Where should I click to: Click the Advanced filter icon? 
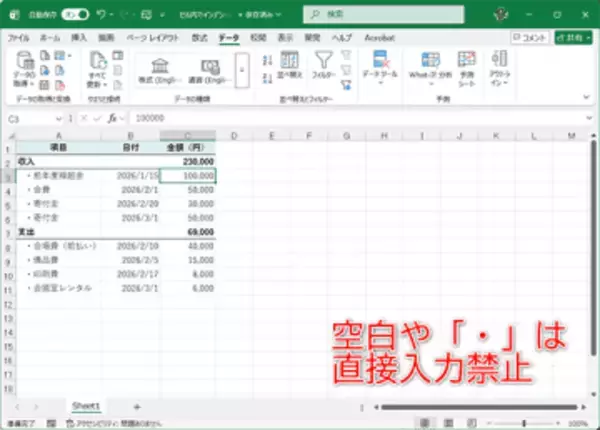pyautogui.click(x=346, y=85)
